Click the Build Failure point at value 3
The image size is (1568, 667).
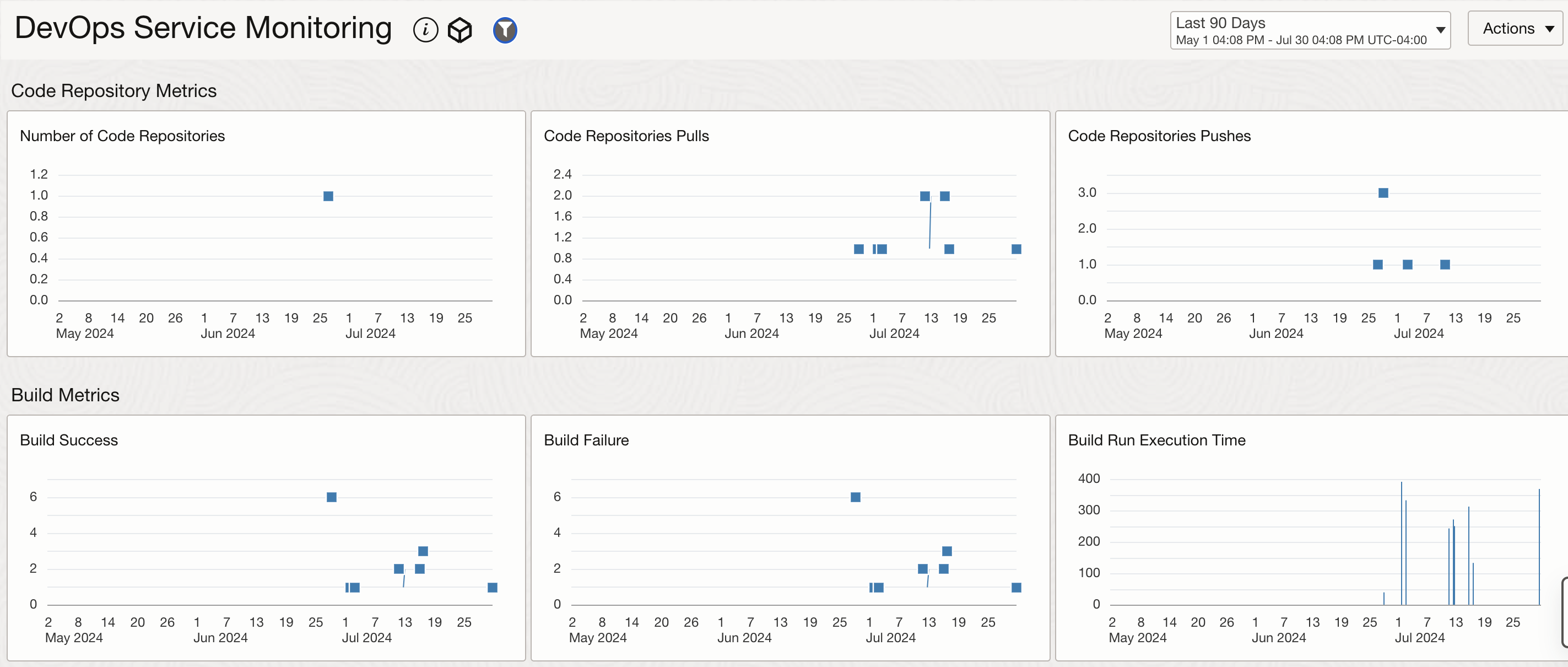coord(947,551)
